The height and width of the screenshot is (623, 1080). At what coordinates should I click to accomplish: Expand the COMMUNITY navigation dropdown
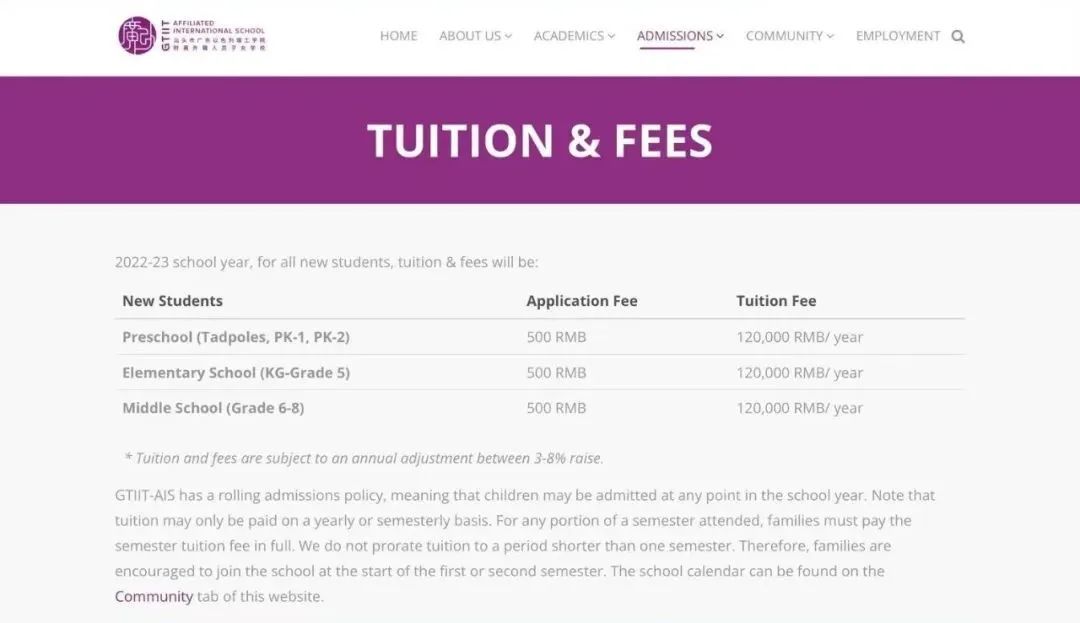[x=790, y=36]
